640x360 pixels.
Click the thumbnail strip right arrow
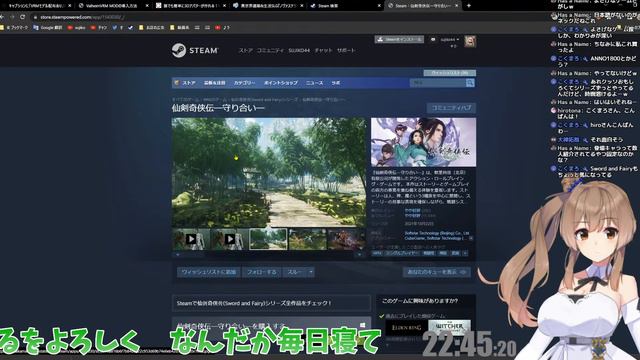point(360,255)
